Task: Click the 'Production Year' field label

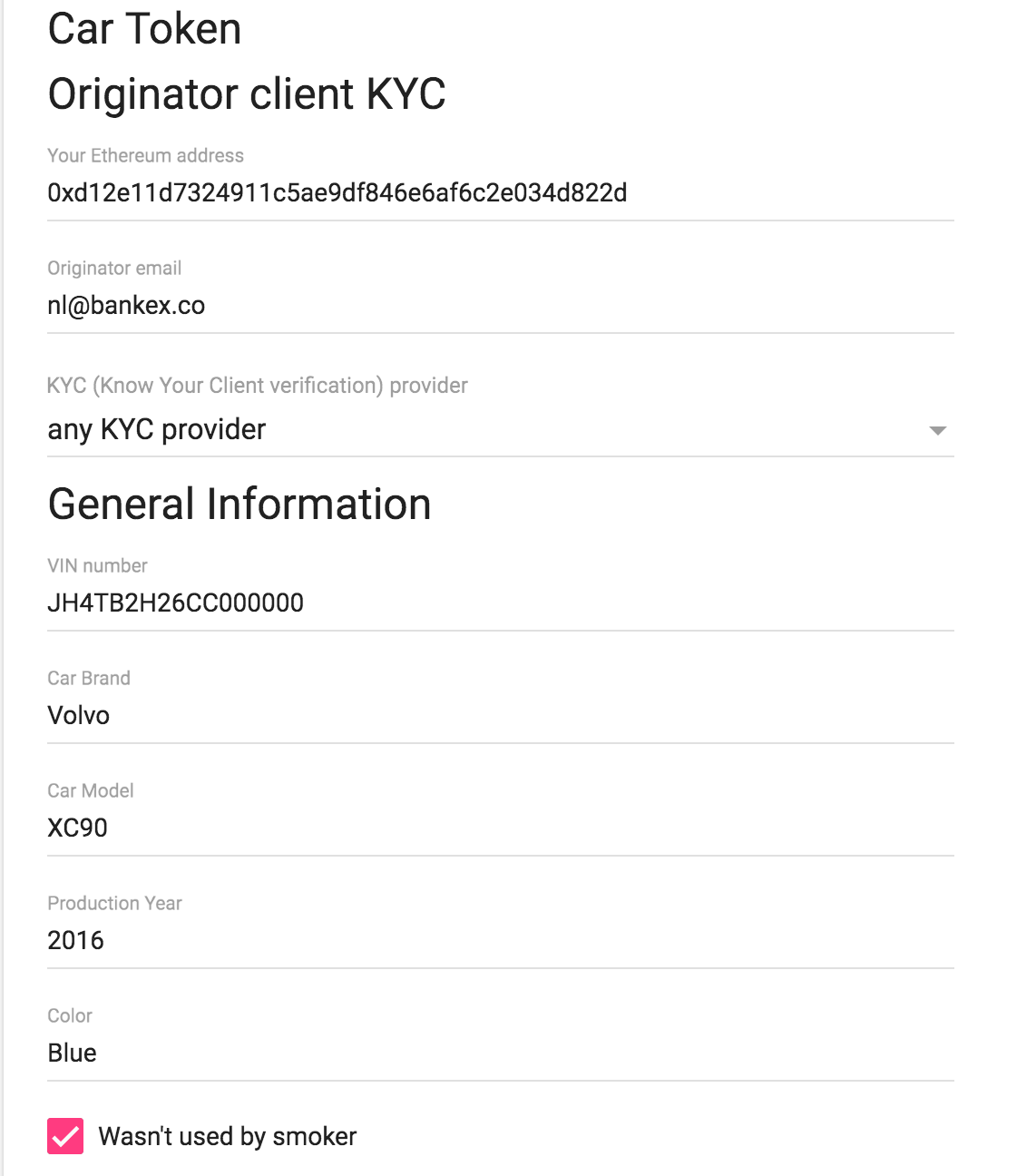Action: coord(114,904)
